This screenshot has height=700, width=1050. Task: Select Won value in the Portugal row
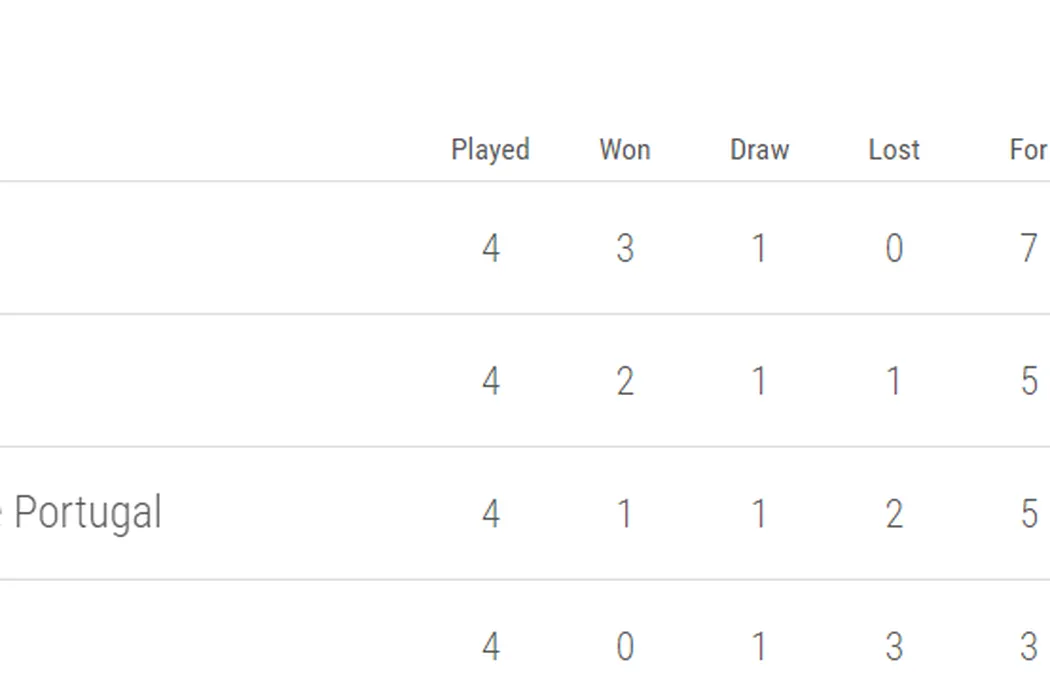click(625, 514)
